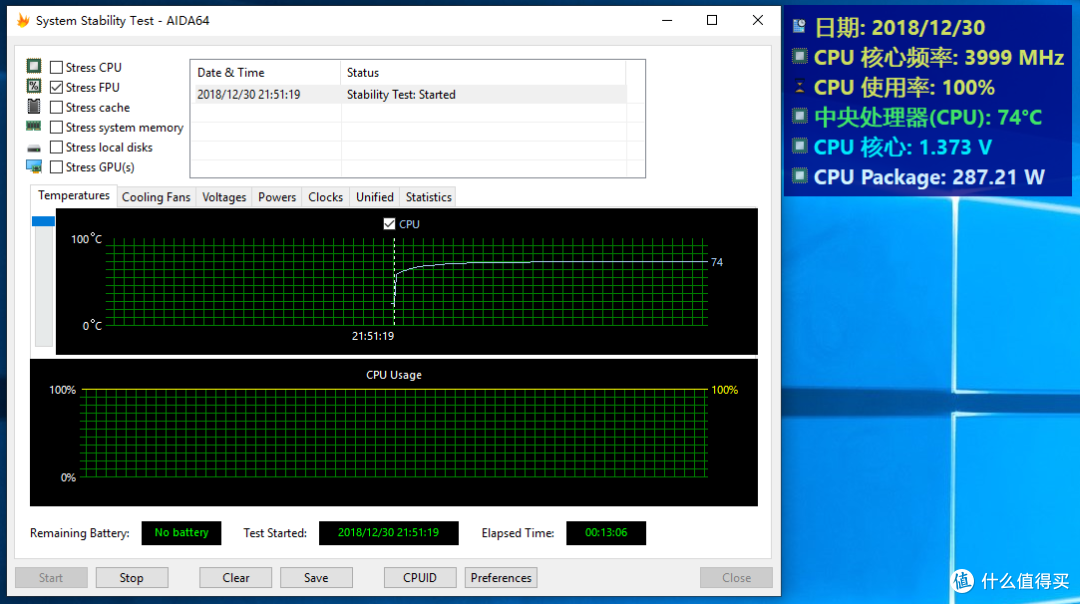Open the Voltages tab
Screen dimensions: 1080x604
(224, 197)
